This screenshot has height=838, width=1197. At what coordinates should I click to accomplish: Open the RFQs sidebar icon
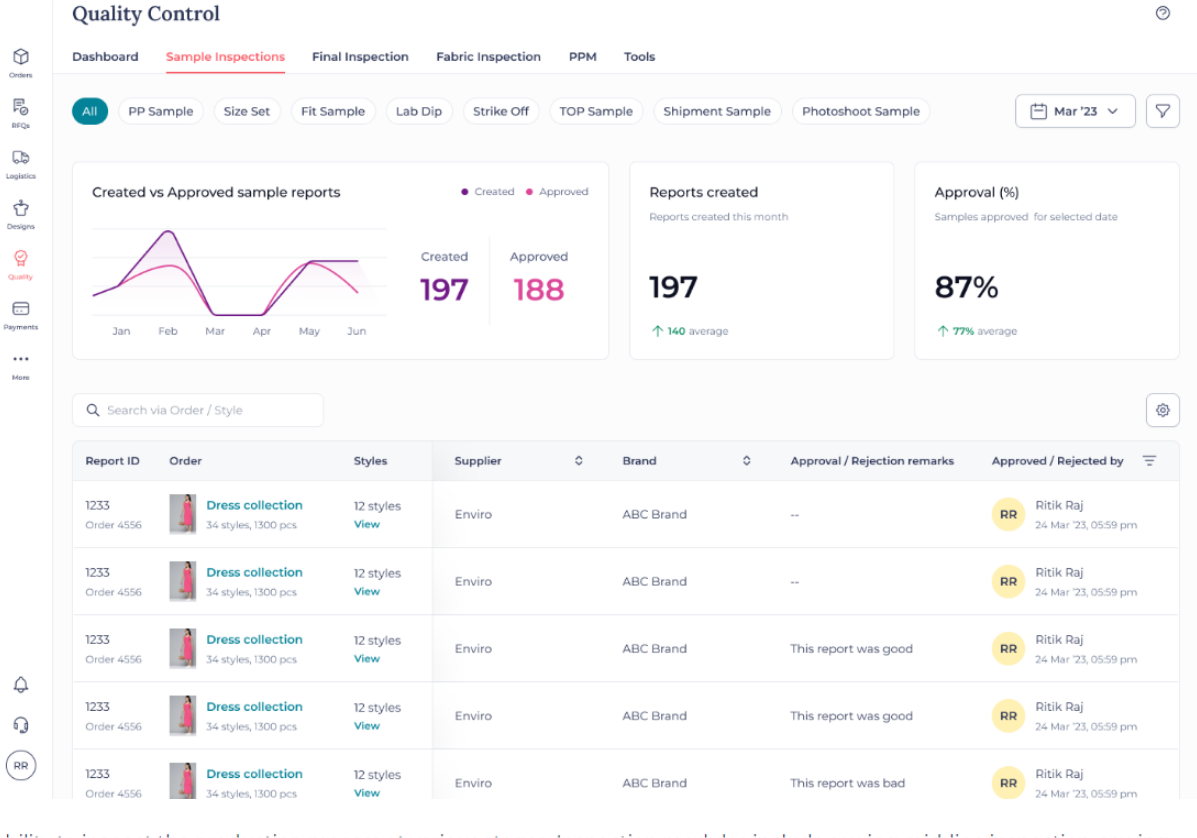[20, 108]
